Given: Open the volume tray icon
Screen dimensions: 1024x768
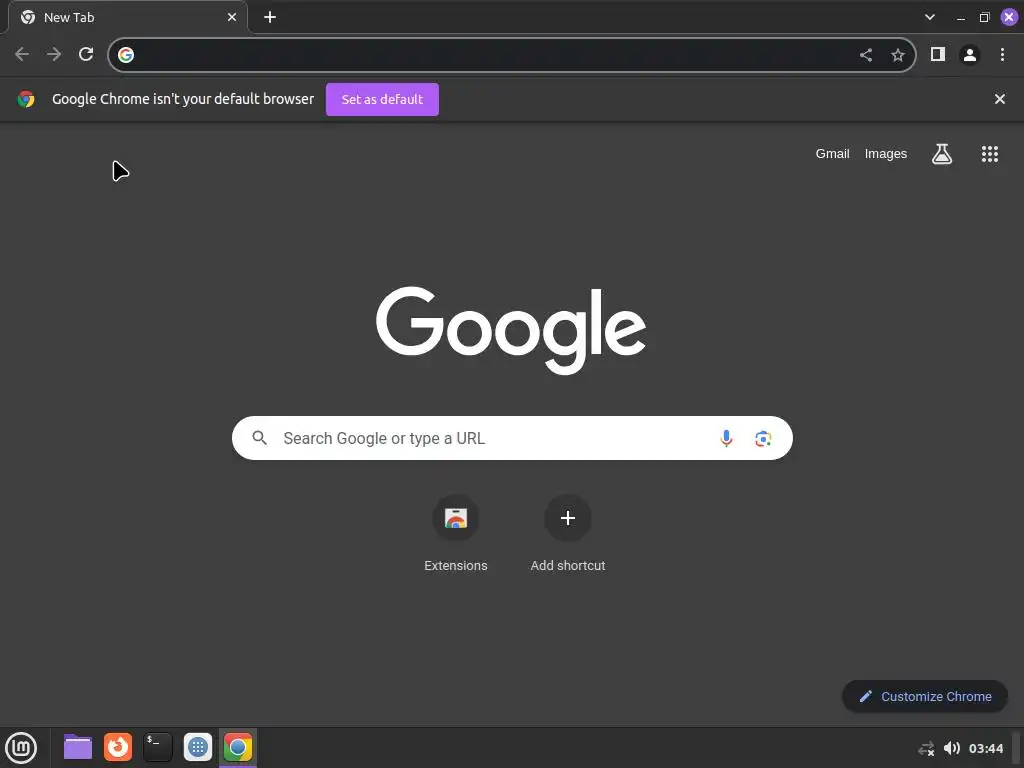Looking at the screenshot, I should pos(952,748).
